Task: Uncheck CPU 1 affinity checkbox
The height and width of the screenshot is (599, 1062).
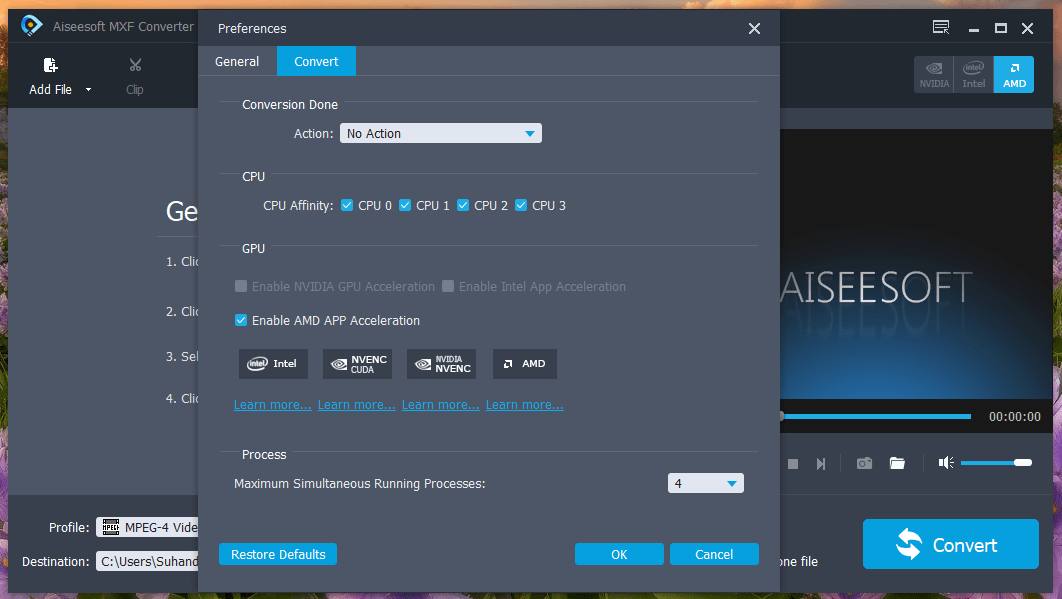Action: (405, 205)
